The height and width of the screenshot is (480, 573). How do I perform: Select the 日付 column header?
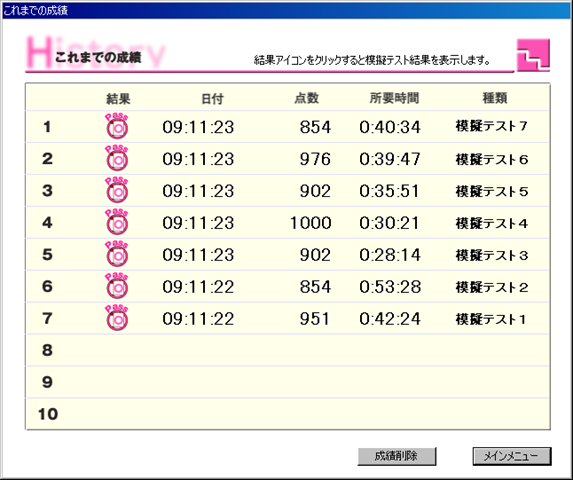tap(212, 99)
